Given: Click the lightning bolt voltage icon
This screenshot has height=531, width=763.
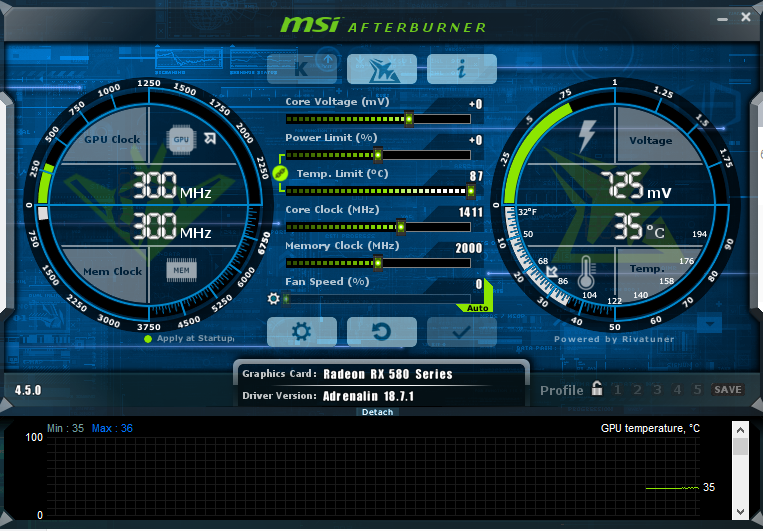Looking at the screenshot, I should pos(587,136).
